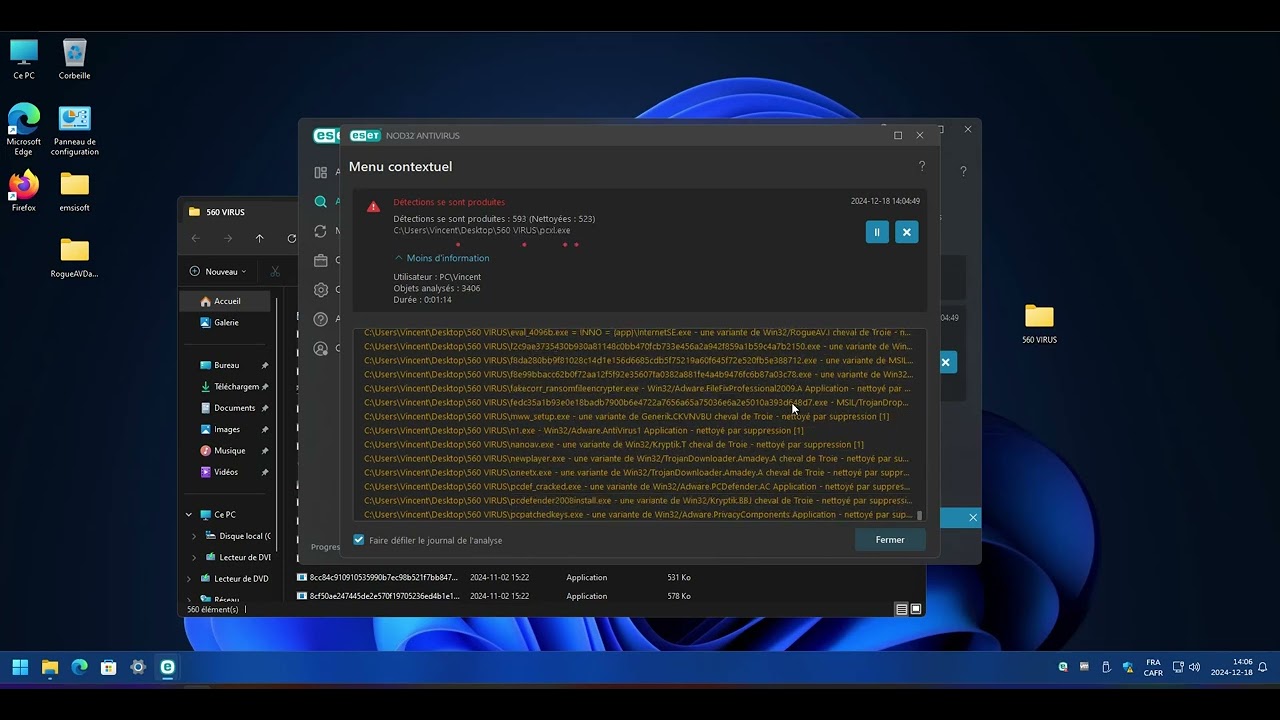Screen dimensions: 1280x720
Task: Open Documents in the quick access list
Action: point(234,408)
